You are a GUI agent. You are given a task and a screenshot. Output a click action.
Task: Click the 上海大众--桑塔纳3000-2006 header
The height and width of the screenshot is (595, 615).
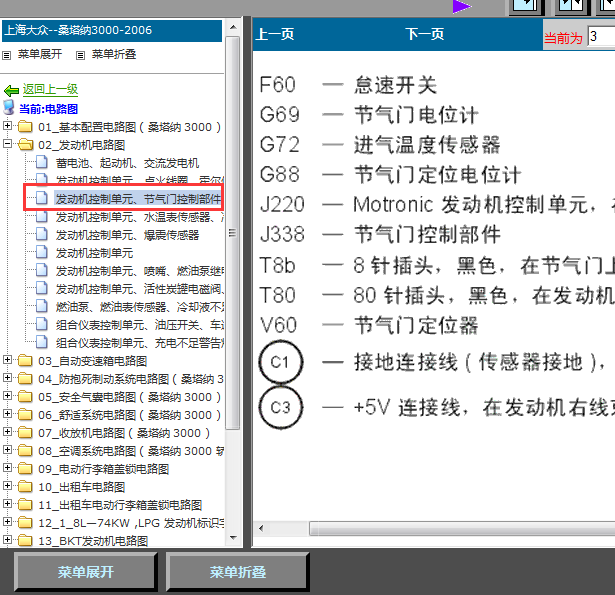pos(112,31)
